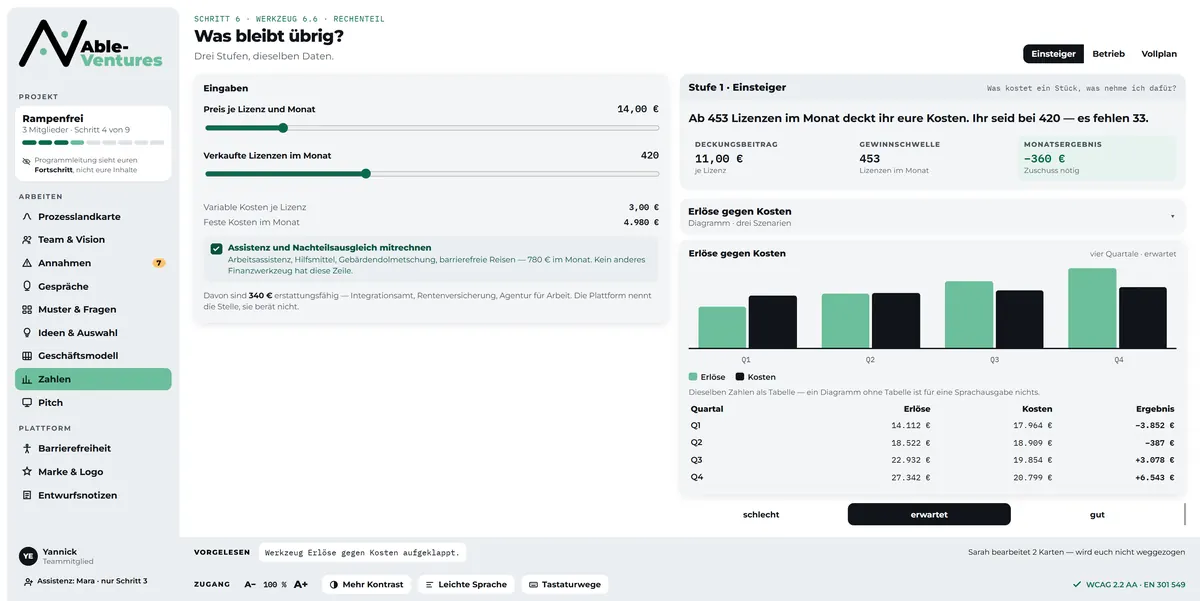Image resolution: width=1200 pixels, height=601 pixels.
Task: Uncheck Assistenz und Nachteilsausgleich mitrechnen
Action: coord(216,248)
